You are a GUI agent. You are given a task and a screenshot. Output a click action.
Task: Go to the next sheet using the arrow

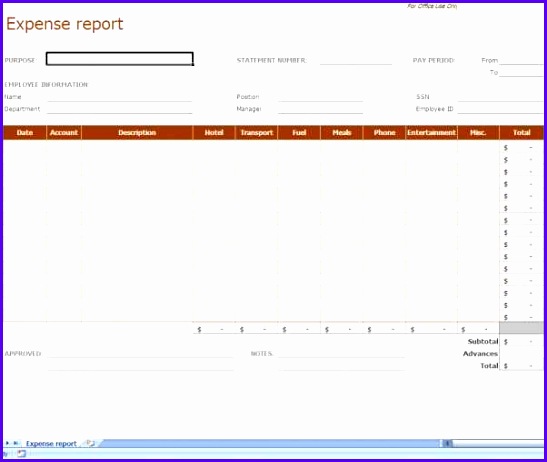pyautogui.click(x=7, y=443)
